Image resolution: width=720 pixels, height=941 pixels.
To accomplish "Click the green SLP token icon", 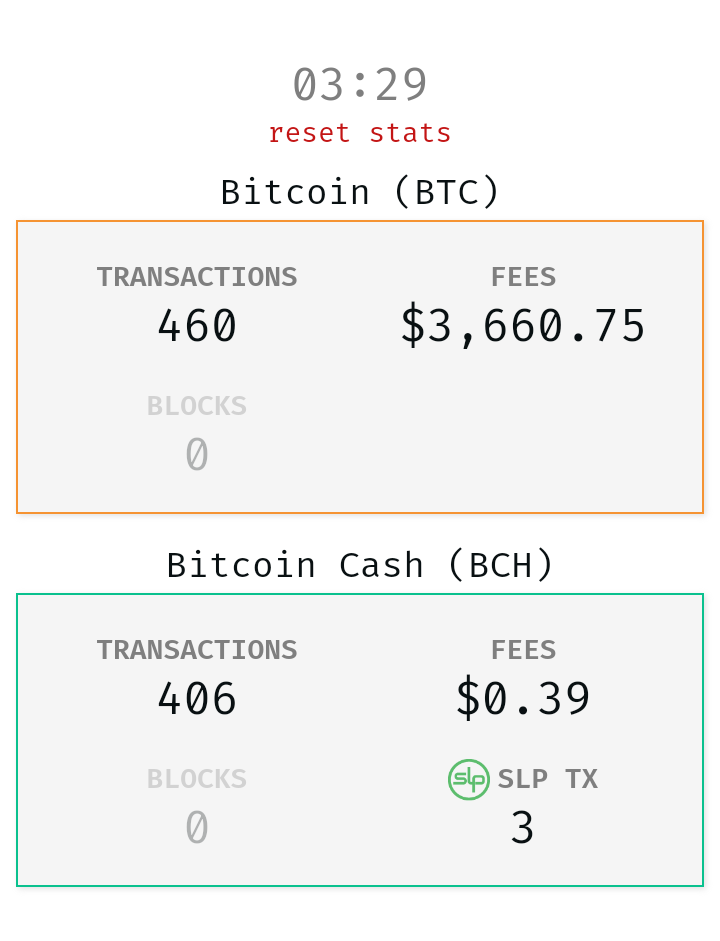I will click(x=469, y=779).
